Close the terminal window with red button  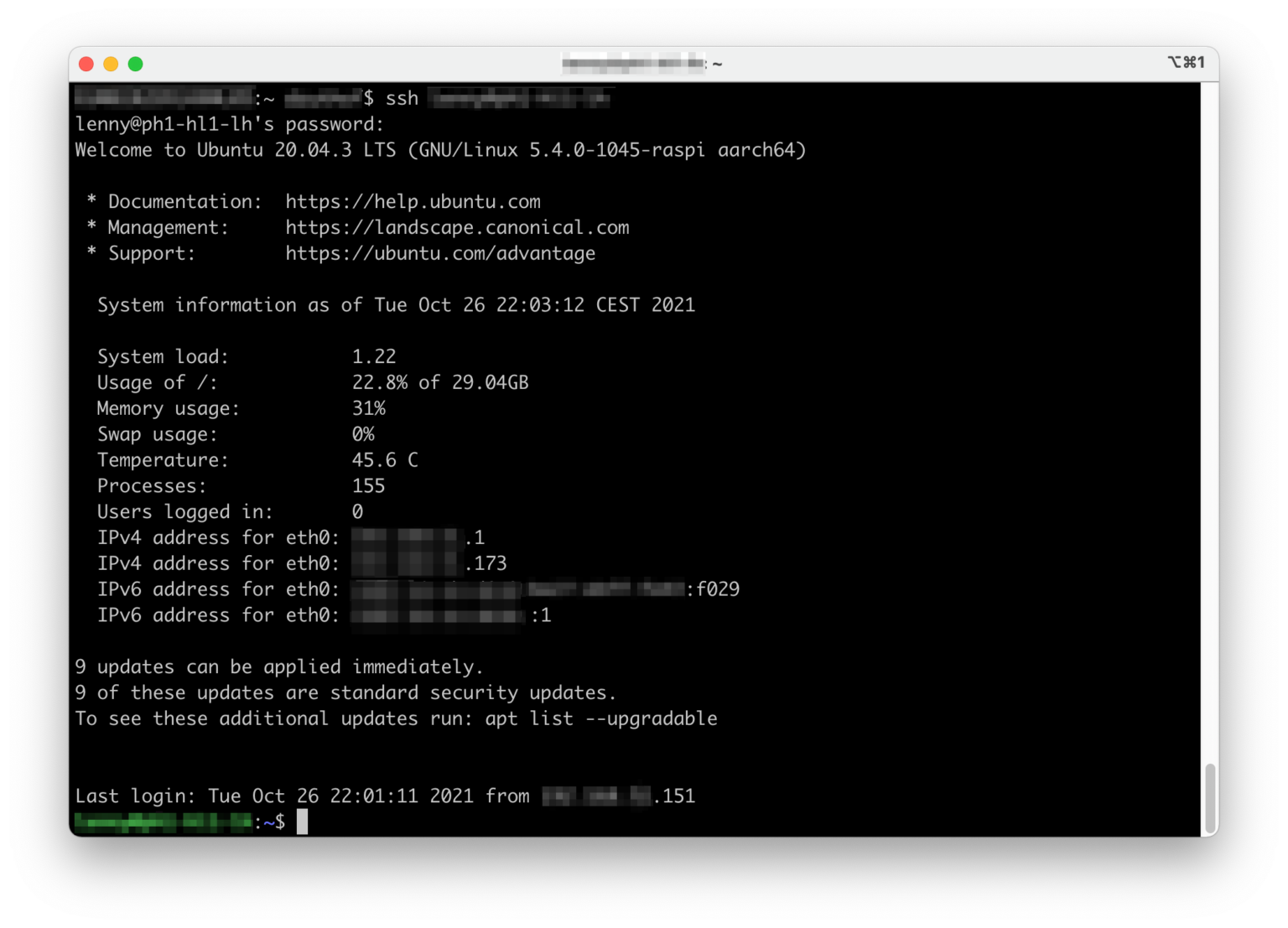[86, 64]
